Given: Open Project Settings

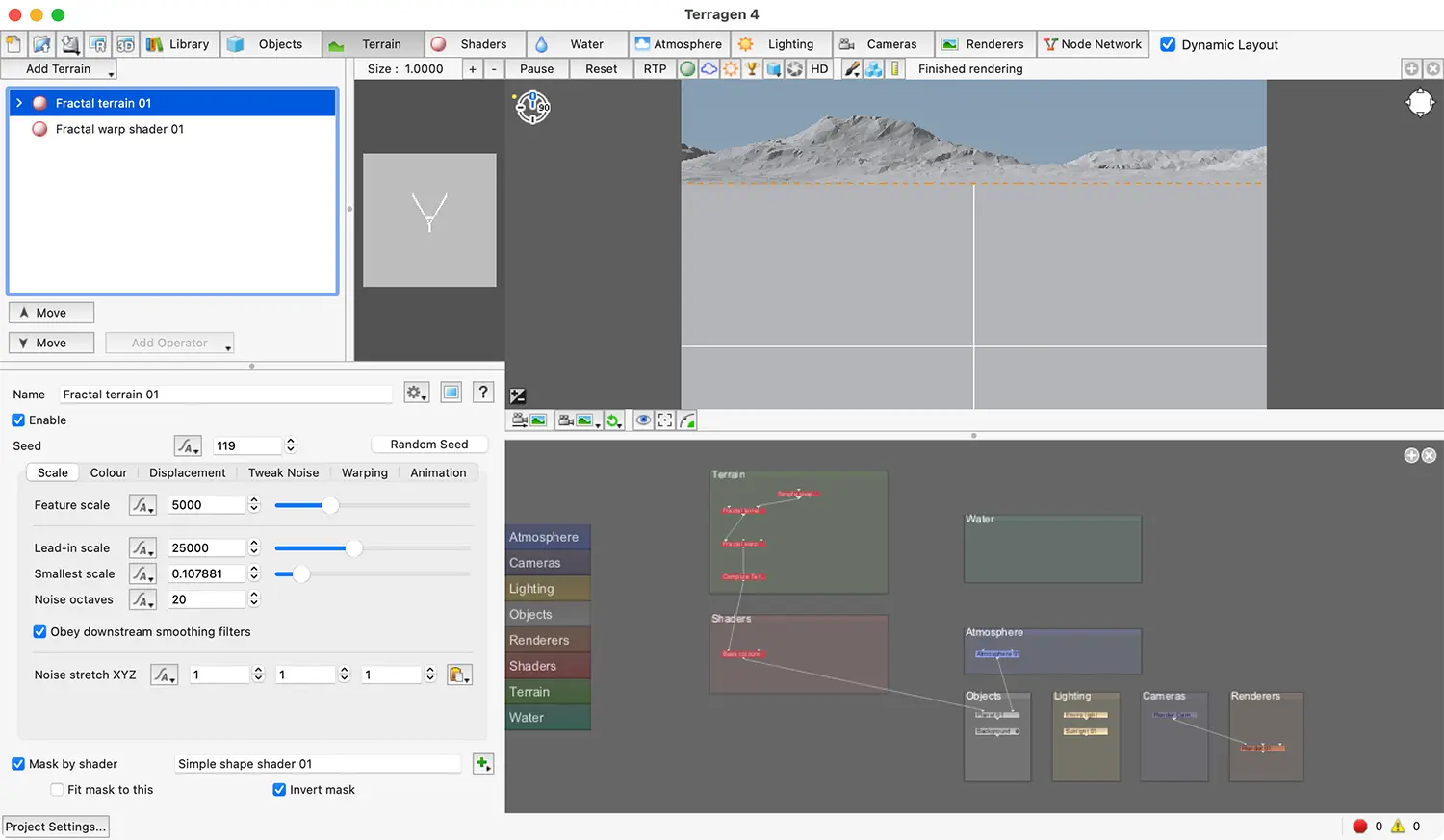Looking at the screenshot, I should 56,827.
